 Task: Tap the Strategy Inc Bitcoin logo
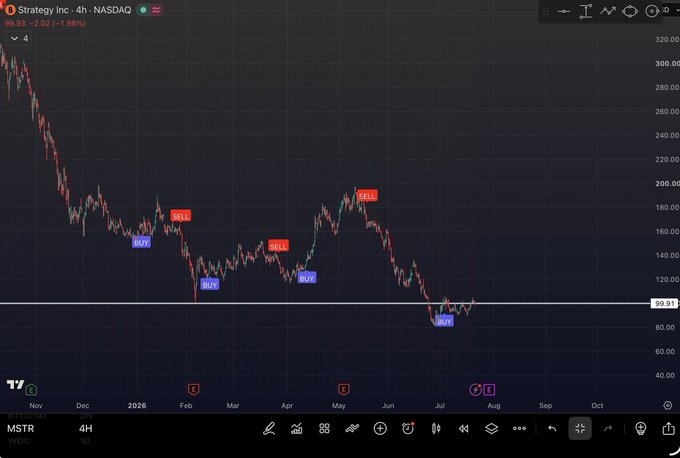10,10
